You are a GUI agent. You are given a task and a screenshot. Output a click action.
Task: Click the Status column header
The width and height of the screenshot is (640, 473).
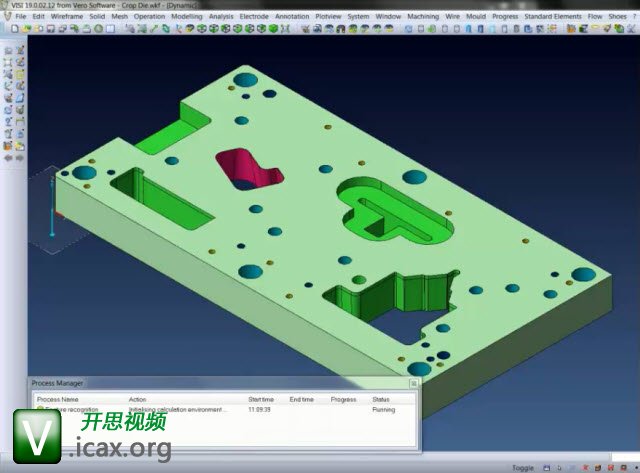[x=381, y=399]
